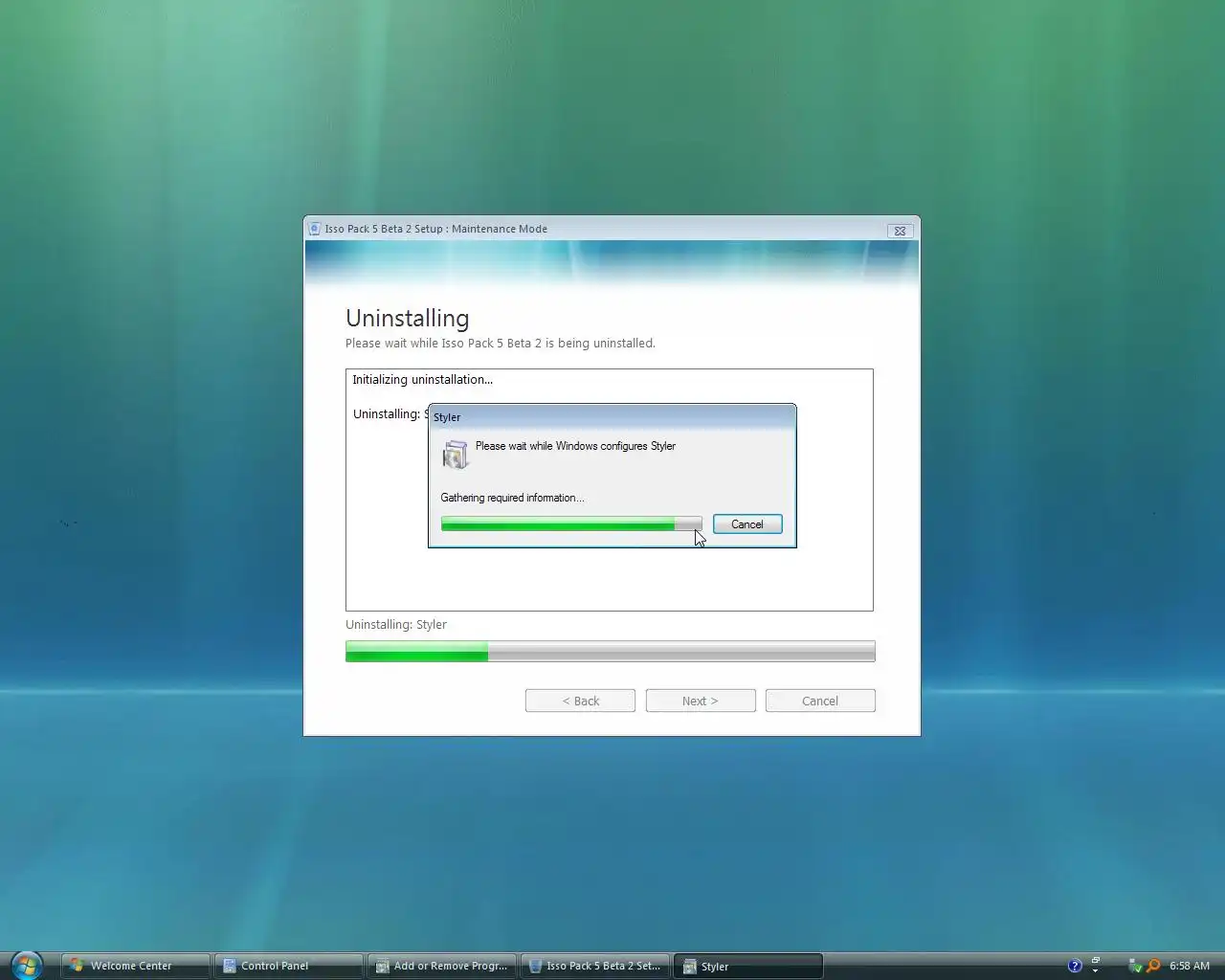Image resolution: width=1225 pixels, height=980 pixels.
Task: Click the blue help icon in system tray
Action: pos(1075,966)
